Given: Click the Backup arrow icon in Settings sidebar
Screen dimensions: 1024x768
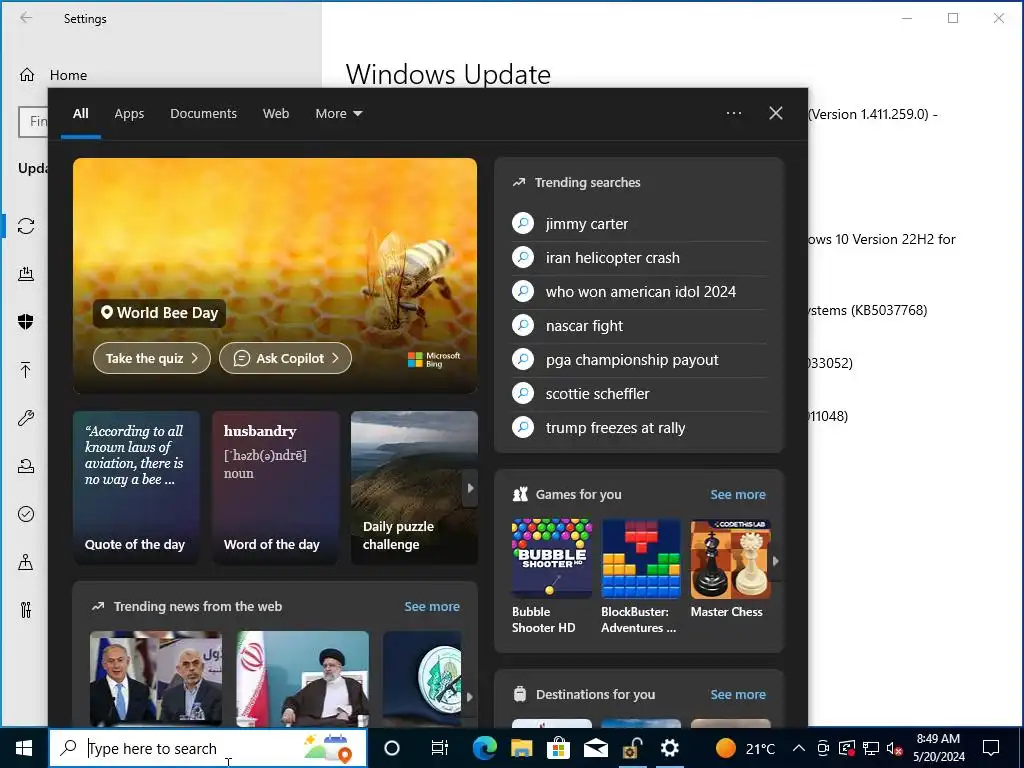Looking at the screenshot, I should [26, 370].
